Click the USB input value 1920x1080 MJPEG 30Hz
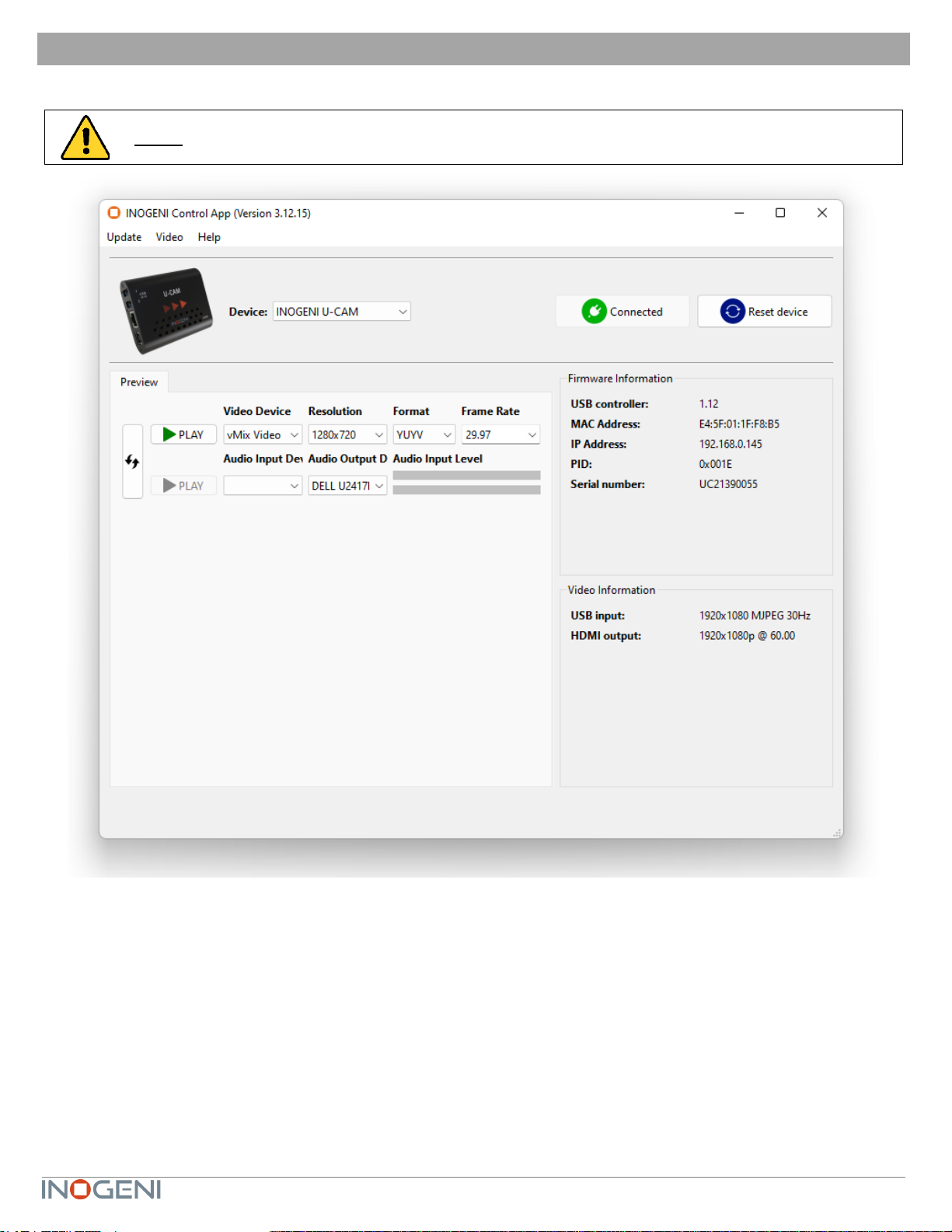 tap(755, 616)
